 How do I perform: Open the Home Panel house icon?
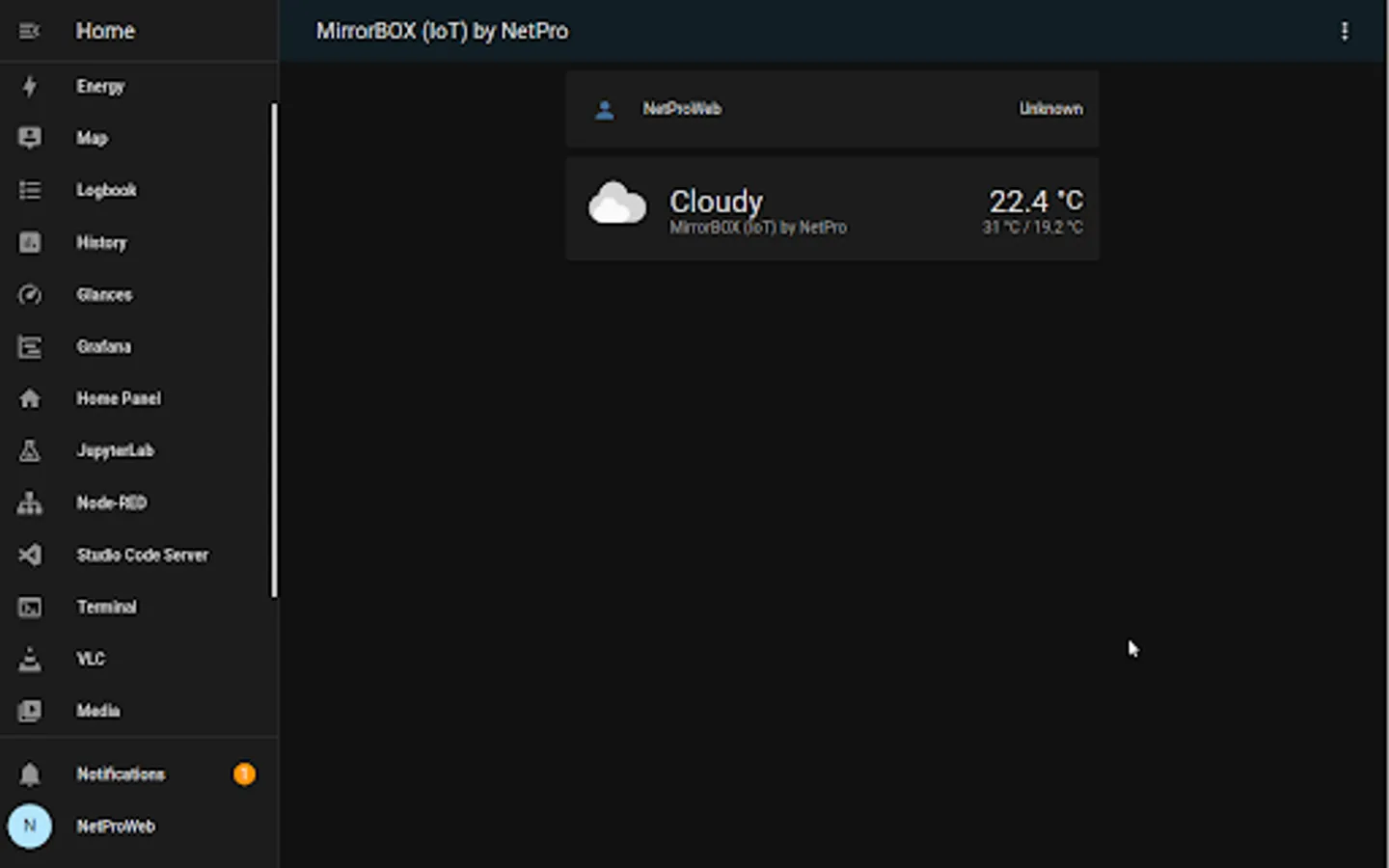pos(30,398)
